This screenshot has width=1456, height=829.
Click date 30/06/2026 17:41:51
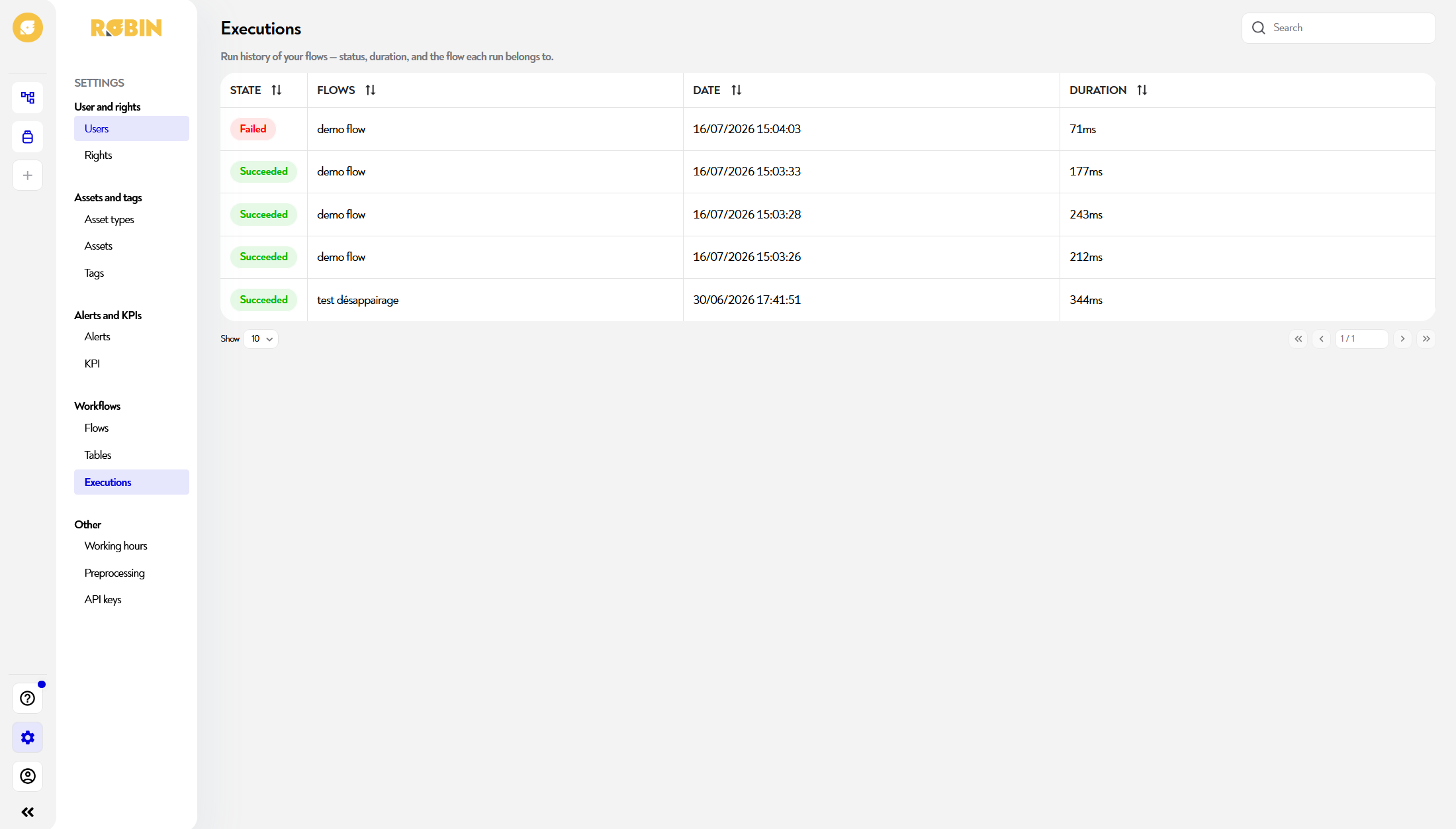[x=747, y=300]
